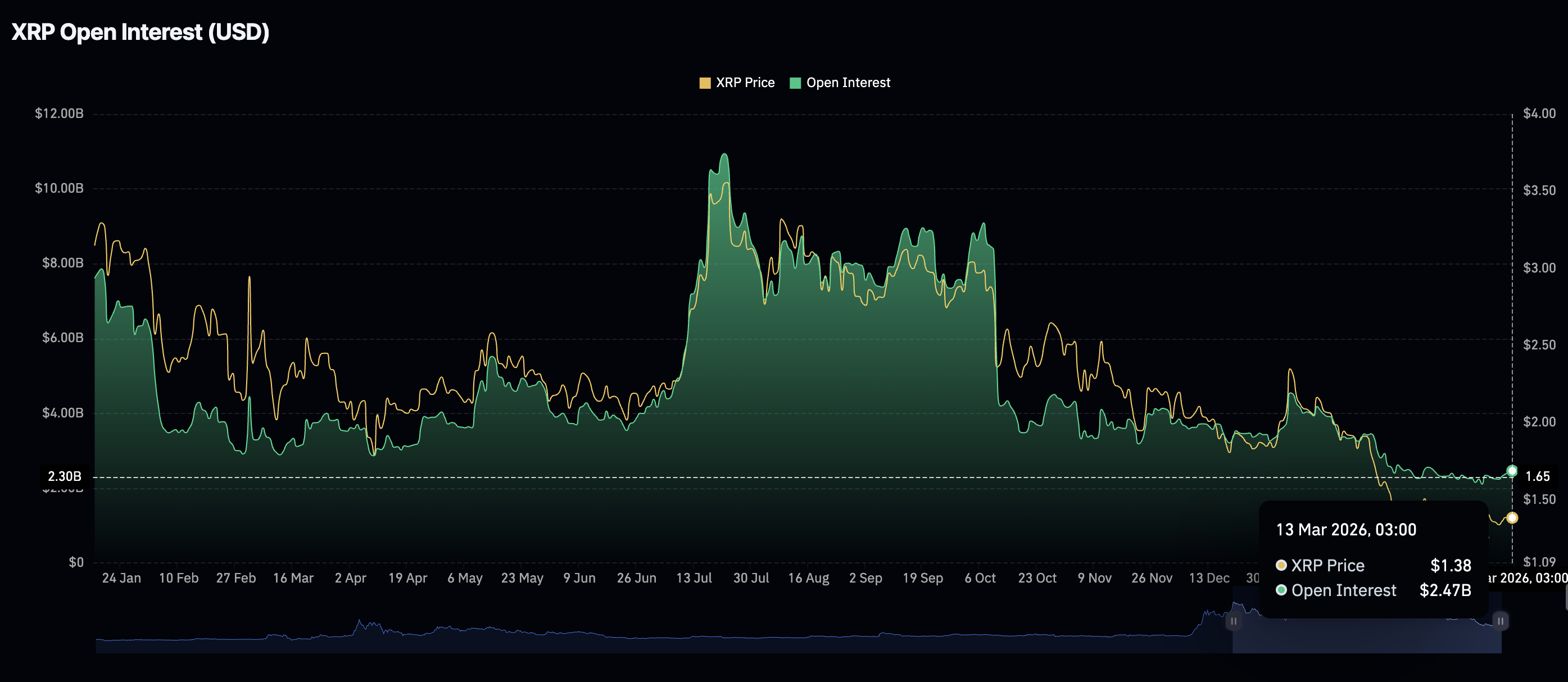This screenshot has height=682, width=1568.
Task: Click the yellow XRP Price data point marker
Action: 1512,519
